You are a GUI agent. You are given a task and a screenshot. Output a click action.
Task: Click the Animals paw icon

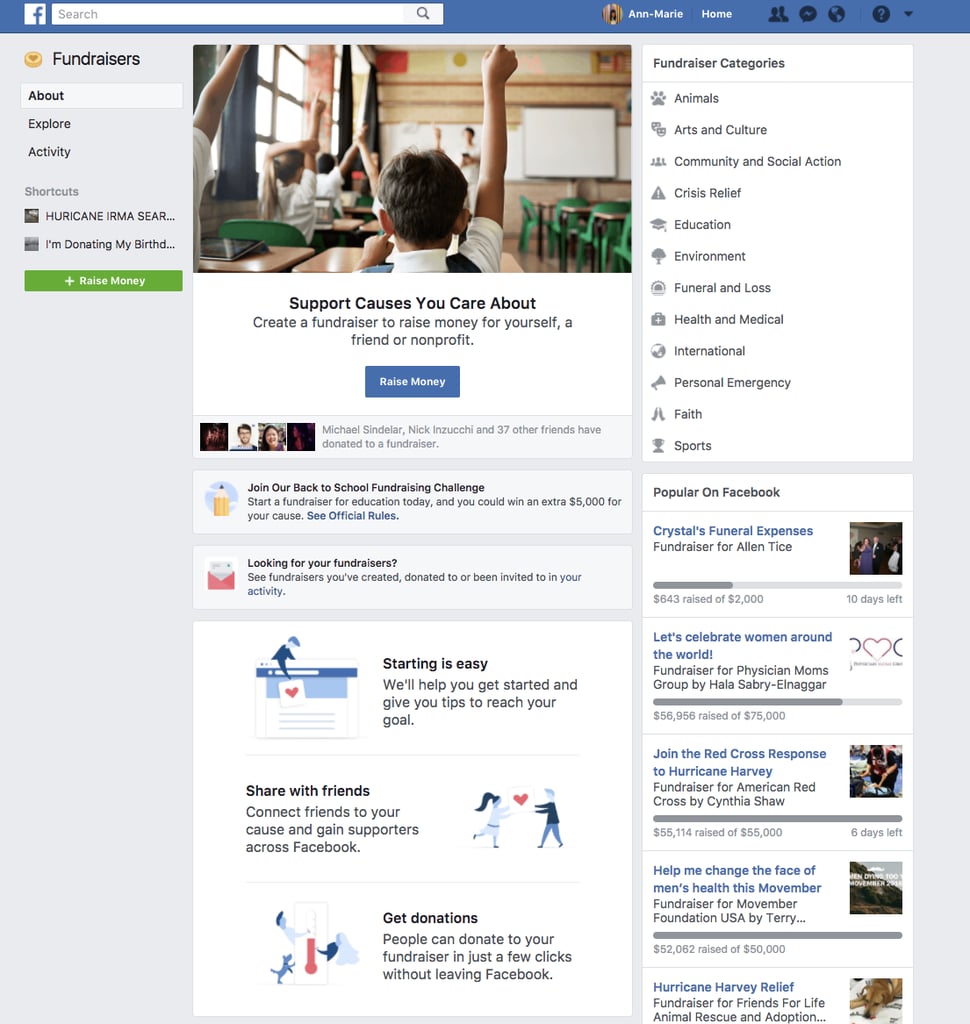point(658,99)
